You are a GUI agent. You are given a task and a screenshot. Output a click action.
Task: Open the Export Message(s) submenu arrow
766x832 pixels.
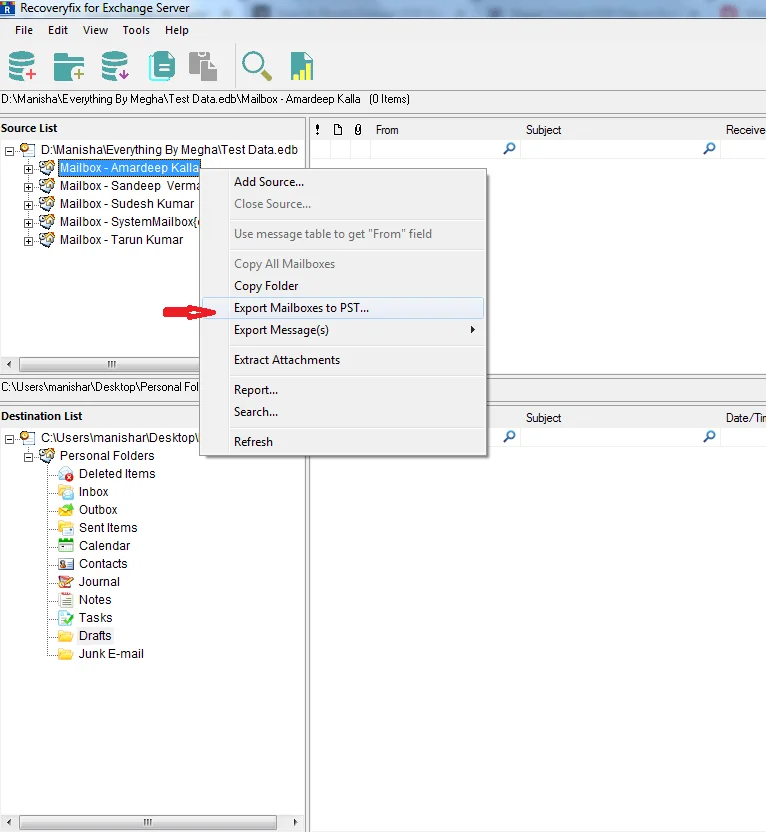(x=472, y=330)
